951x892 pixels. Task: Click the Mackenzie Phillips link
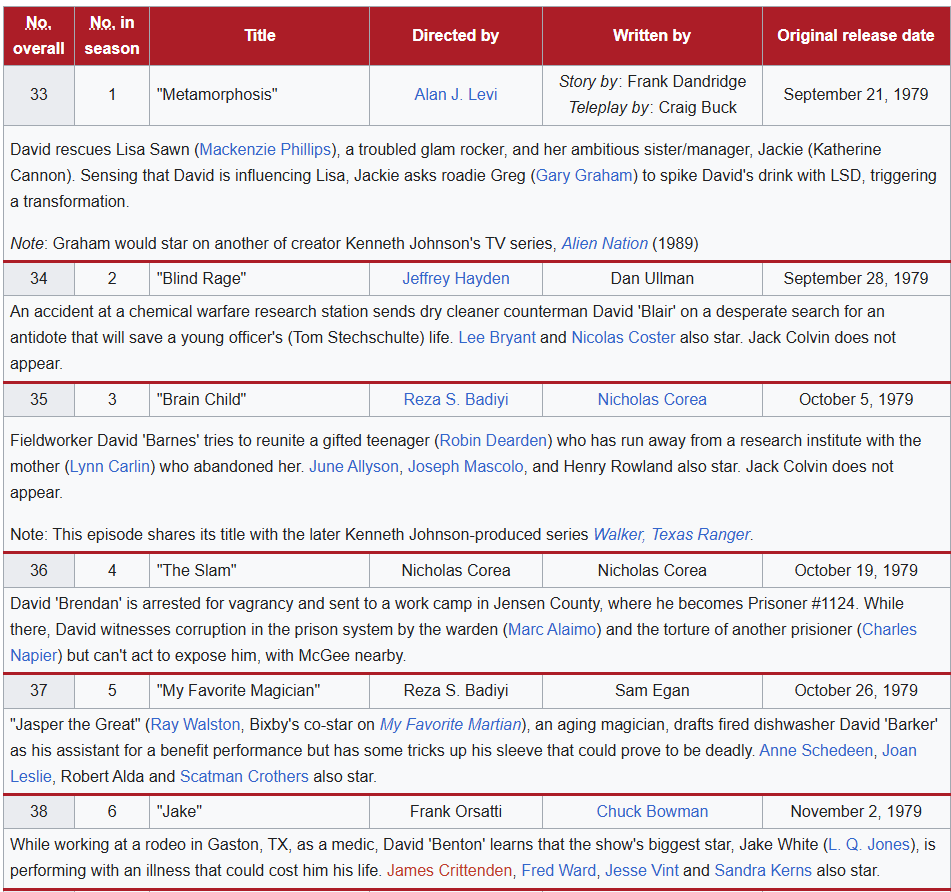pyautogui.click(x=265, y=149)
